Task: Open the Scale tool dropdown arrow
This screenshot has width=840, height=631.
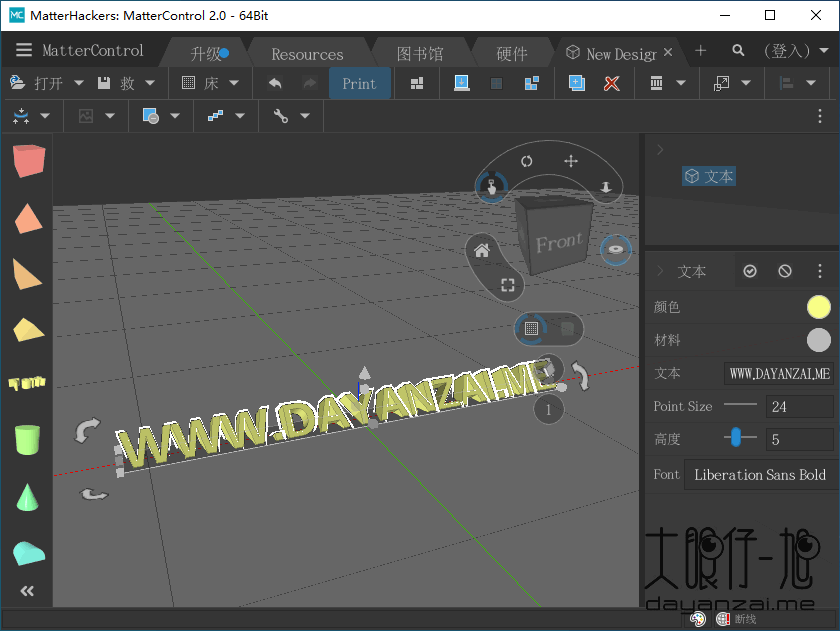Action: pos(746,83)
